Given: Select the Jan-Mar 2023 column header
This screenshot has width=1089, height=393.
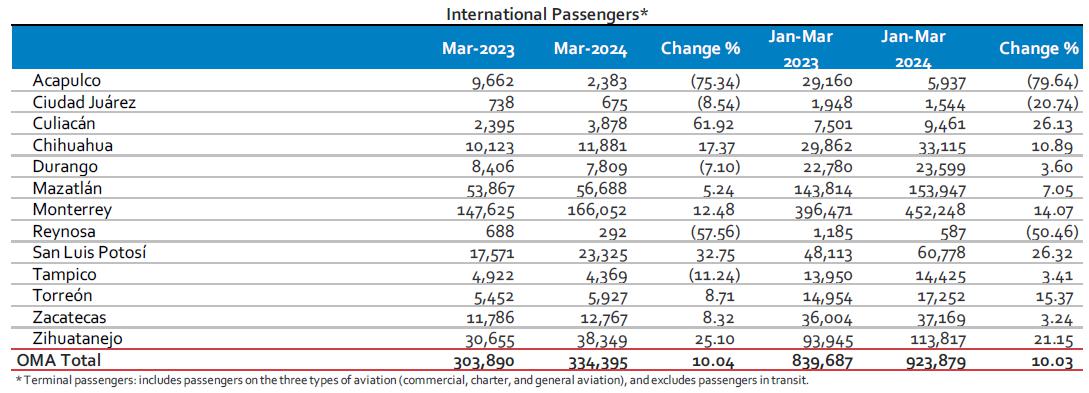Looking at the screenshot, I should (x=801, y=49).
